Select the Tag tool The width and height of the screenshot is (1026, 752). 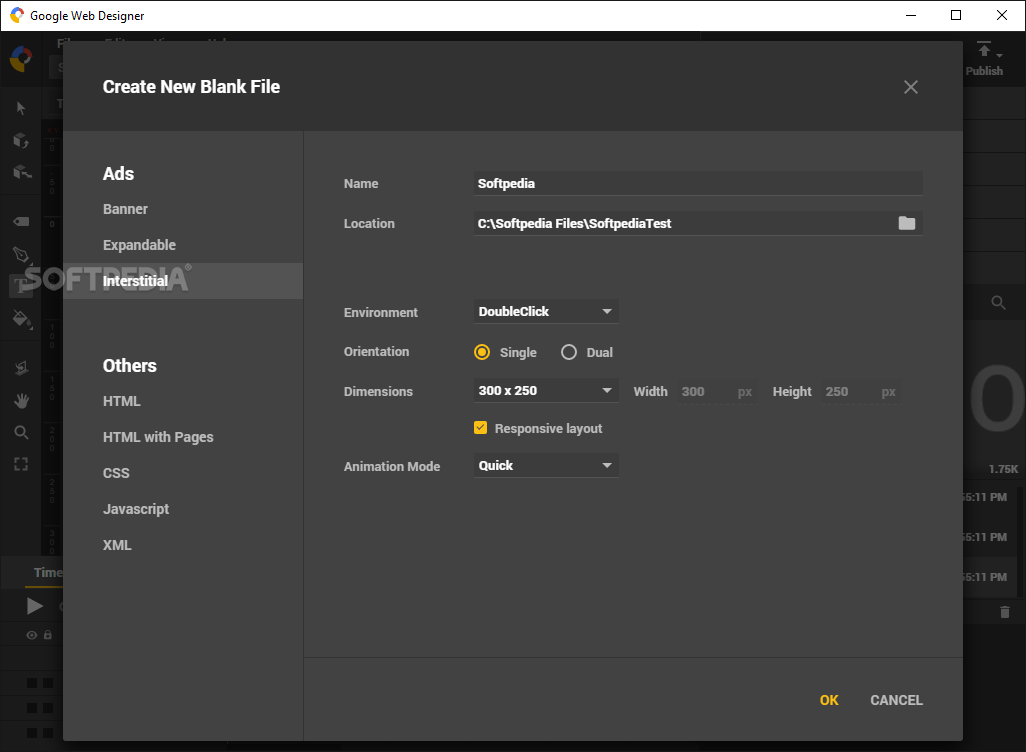21,221
